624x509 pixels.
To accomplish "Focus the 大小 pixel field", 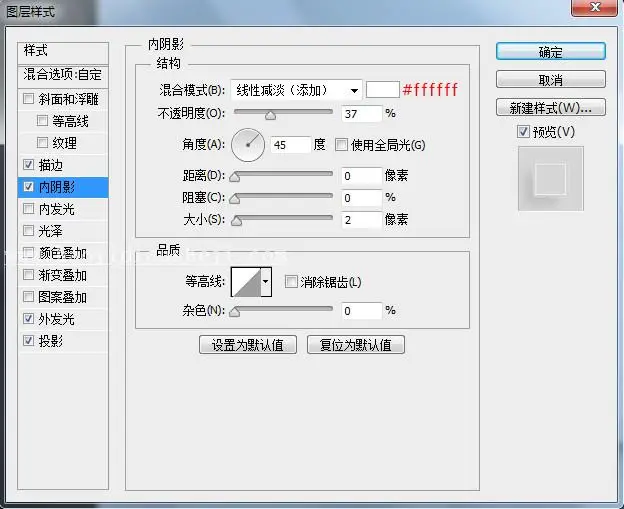I will (x=361, y=220).
